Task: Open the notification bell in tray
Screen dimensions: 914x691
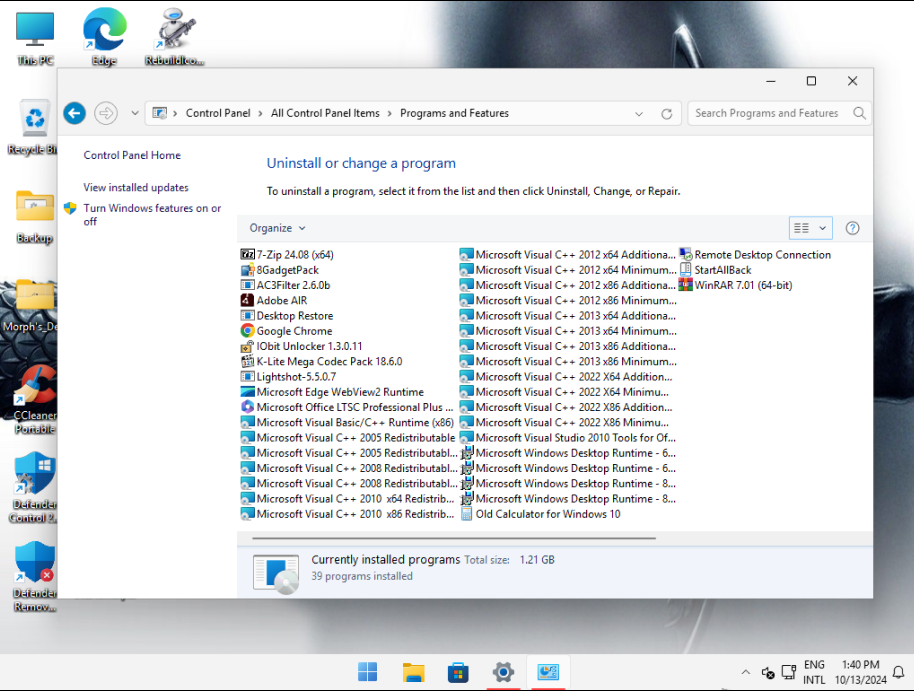Action: coord(899,672)
